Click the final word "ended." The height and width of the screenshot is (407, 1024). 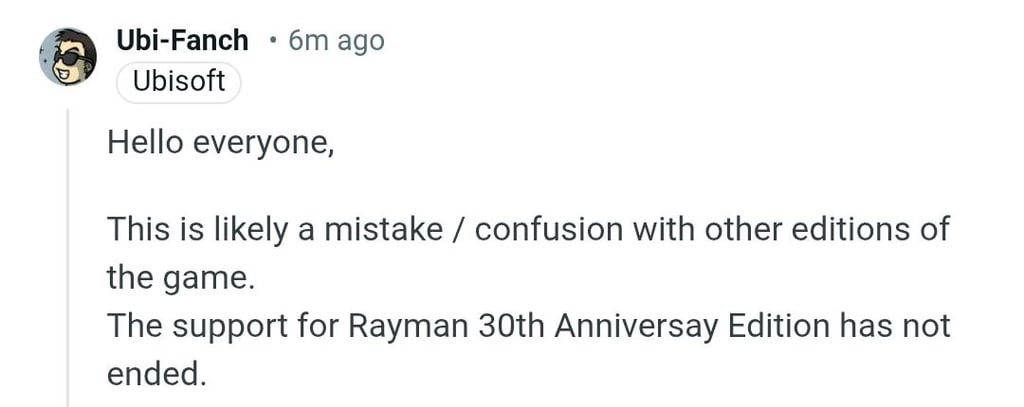[156, 374]
